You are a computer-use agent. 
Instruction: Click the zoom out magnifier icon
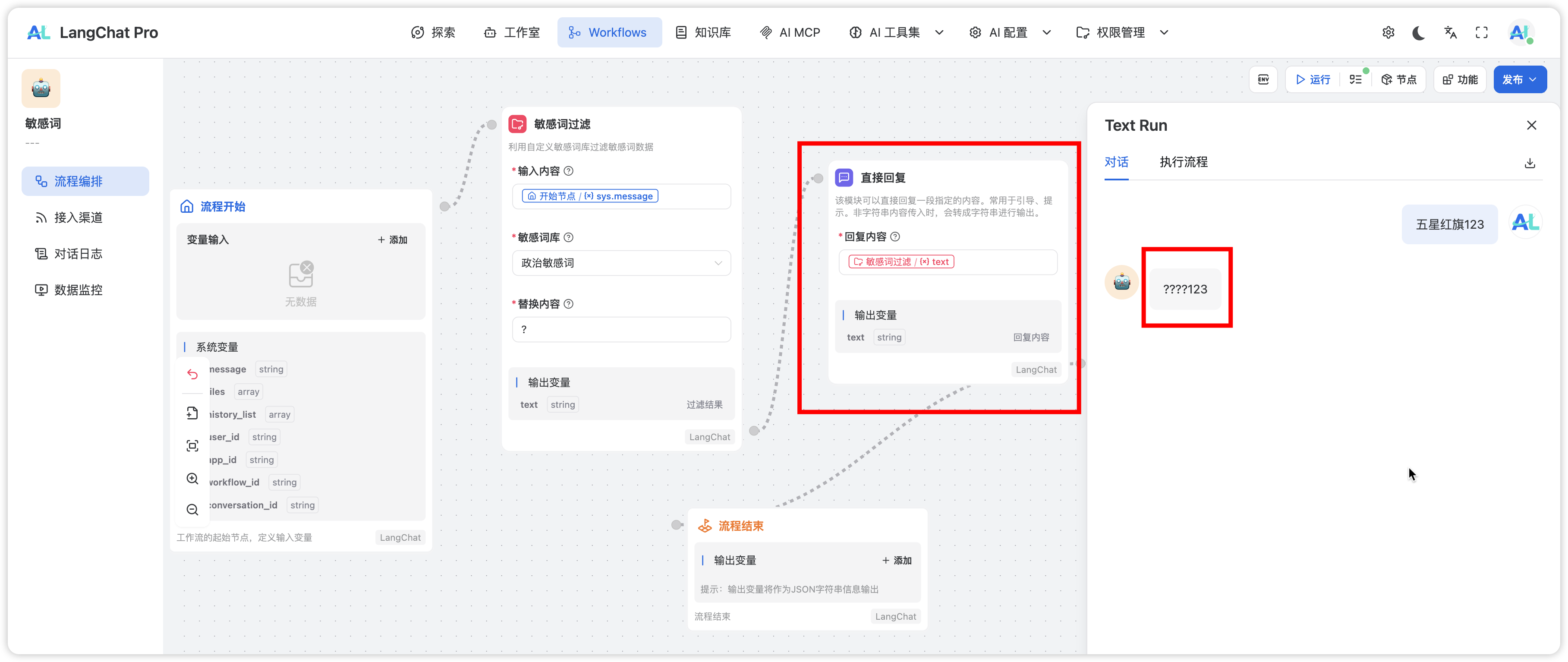[x=192, y=510]
